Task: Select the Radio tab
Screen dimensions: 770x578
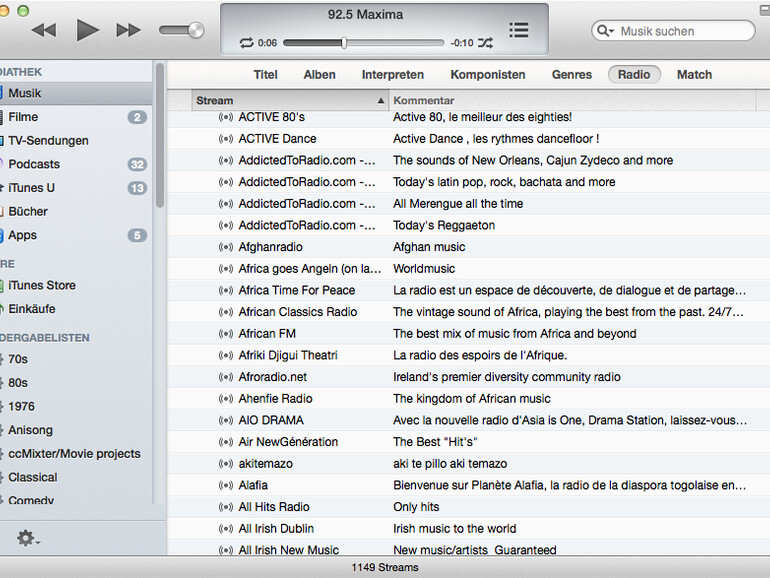Action: [x=634, y=74]
